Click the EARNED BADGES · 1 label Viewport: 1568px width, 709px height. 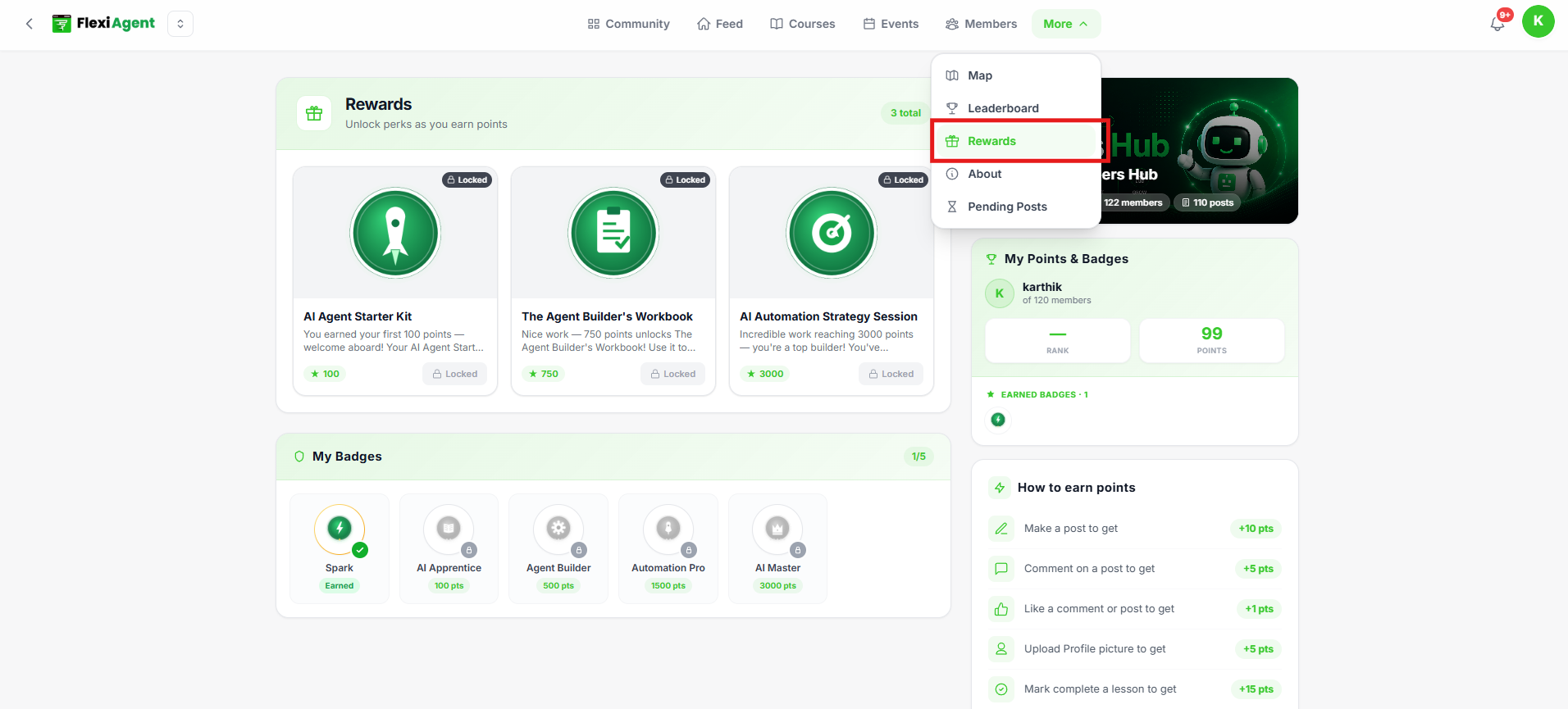coord(1044,395)
